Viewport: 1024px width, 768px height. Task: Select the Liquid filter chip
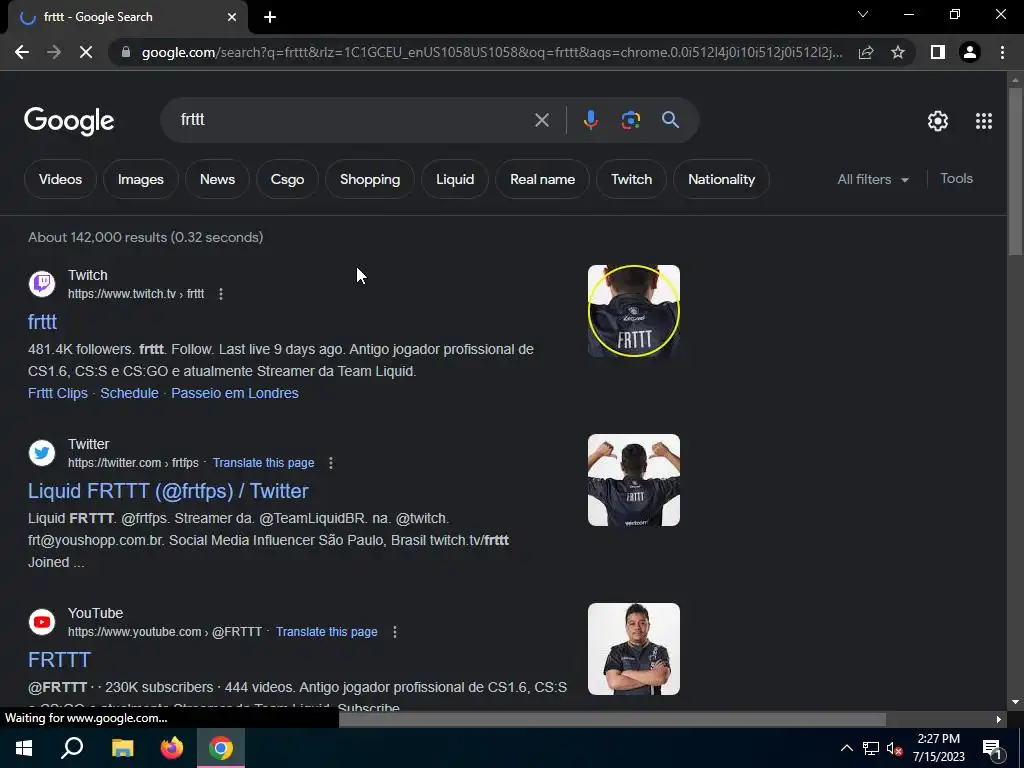pos(455,180)
